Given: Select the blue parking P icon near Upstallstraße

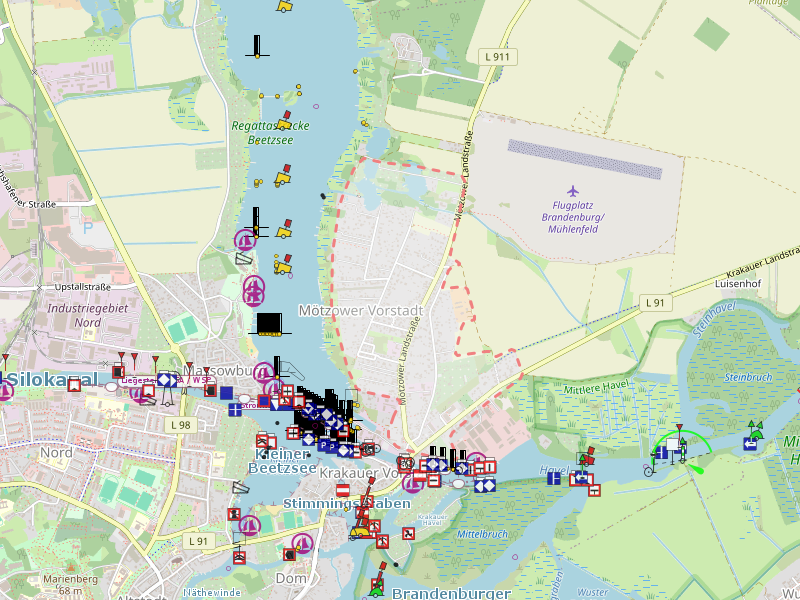Looking at the screenshot, I should coord(88,227).
